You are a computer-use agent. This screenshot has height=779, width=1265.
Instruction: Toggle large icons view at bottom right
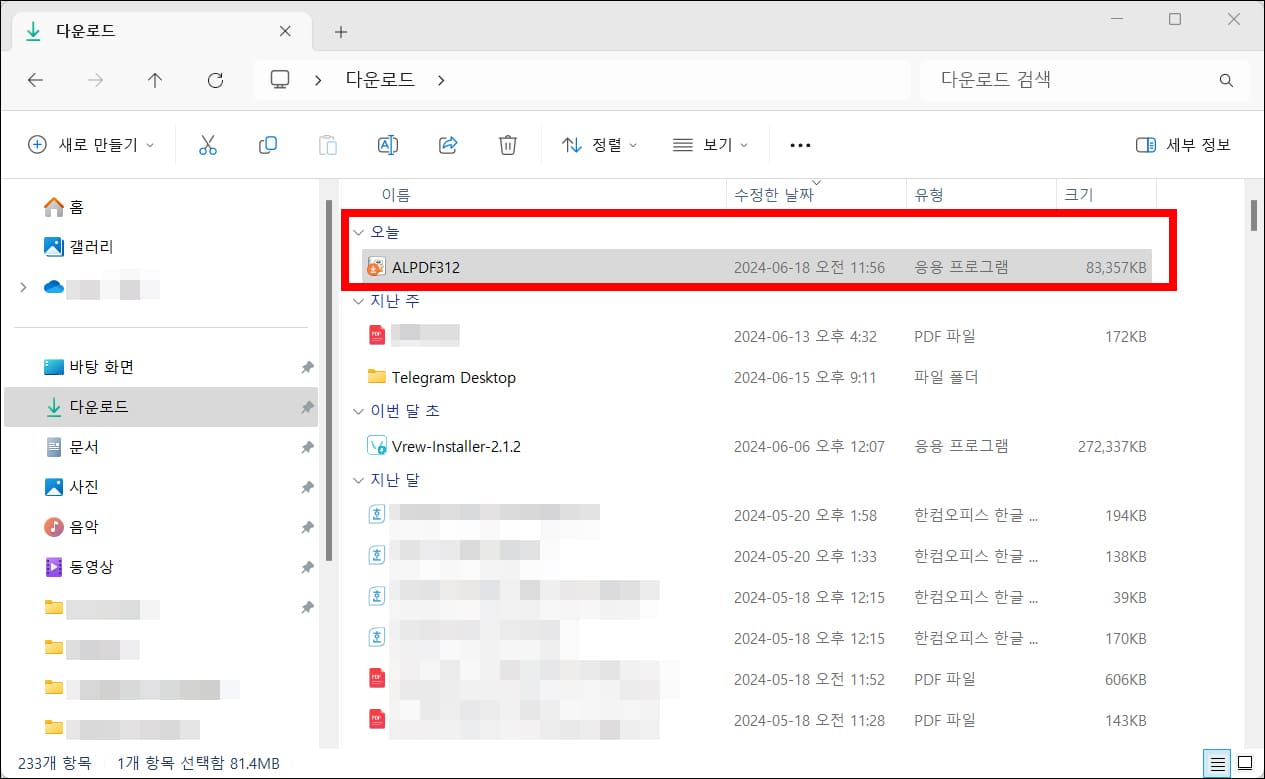coord(1246,763)
